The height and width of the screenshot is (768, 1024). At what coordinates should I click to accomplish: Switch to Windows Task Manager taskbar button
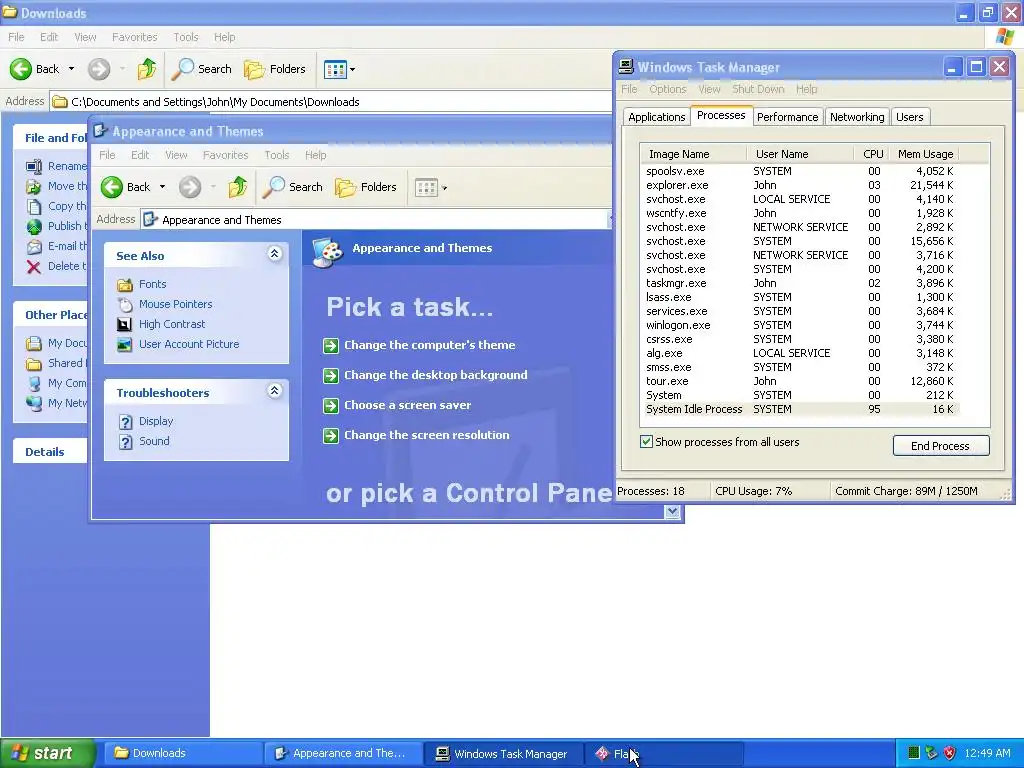click(504, 753)
